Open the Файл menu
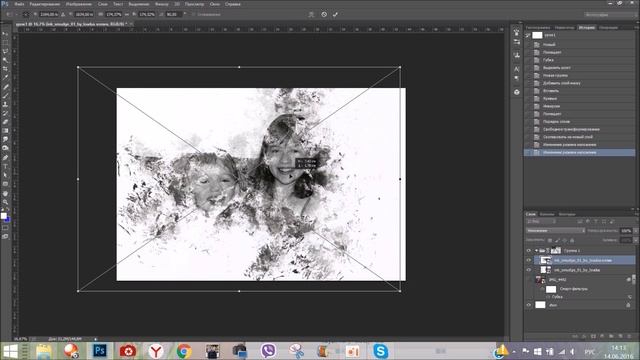Image resolution: width=640 pixels, height=360 pixels. [x=19, y=4]
